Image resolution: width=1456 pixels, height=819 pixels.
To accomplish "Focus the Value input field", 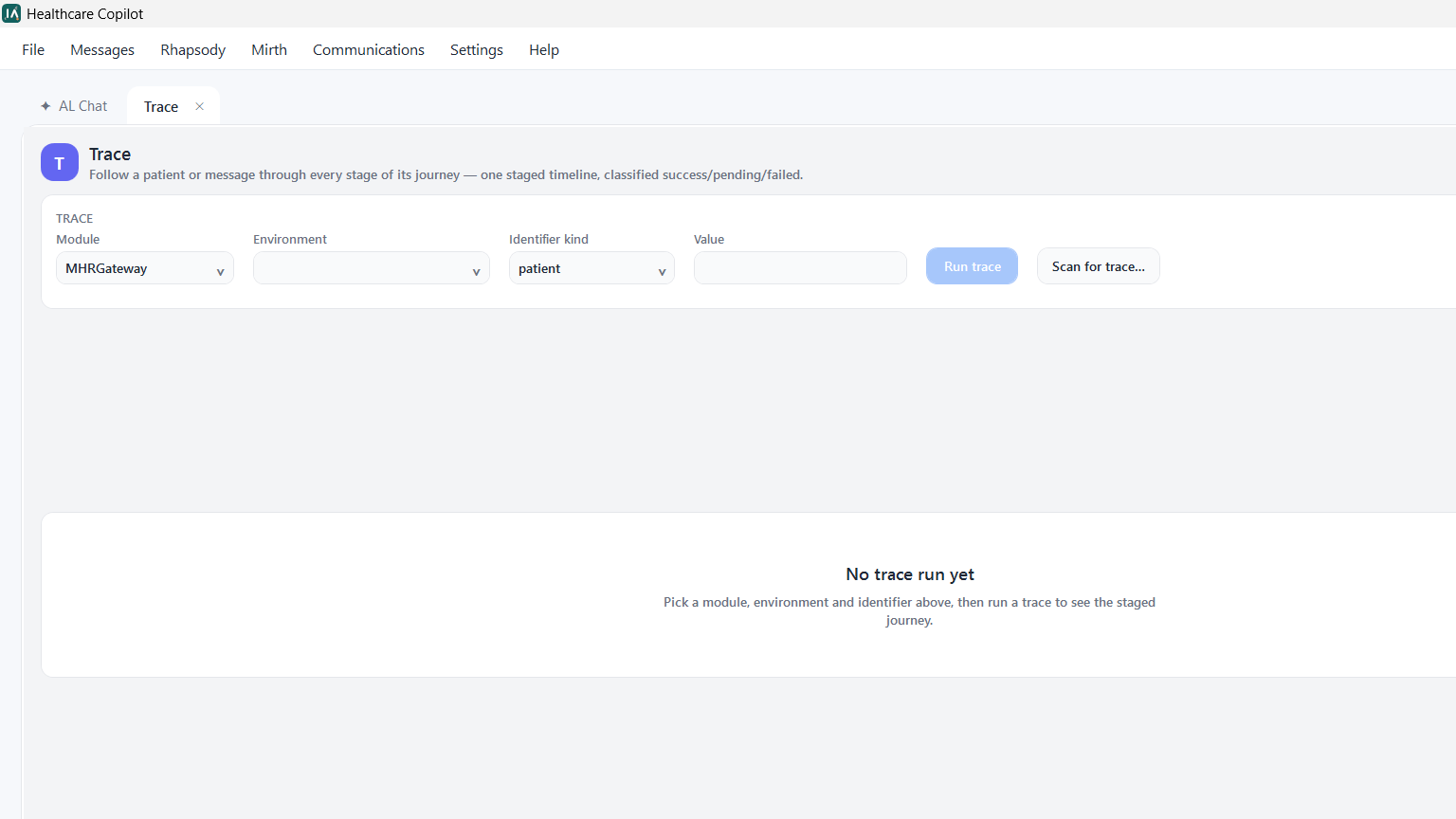I will [x=800, y=268].
